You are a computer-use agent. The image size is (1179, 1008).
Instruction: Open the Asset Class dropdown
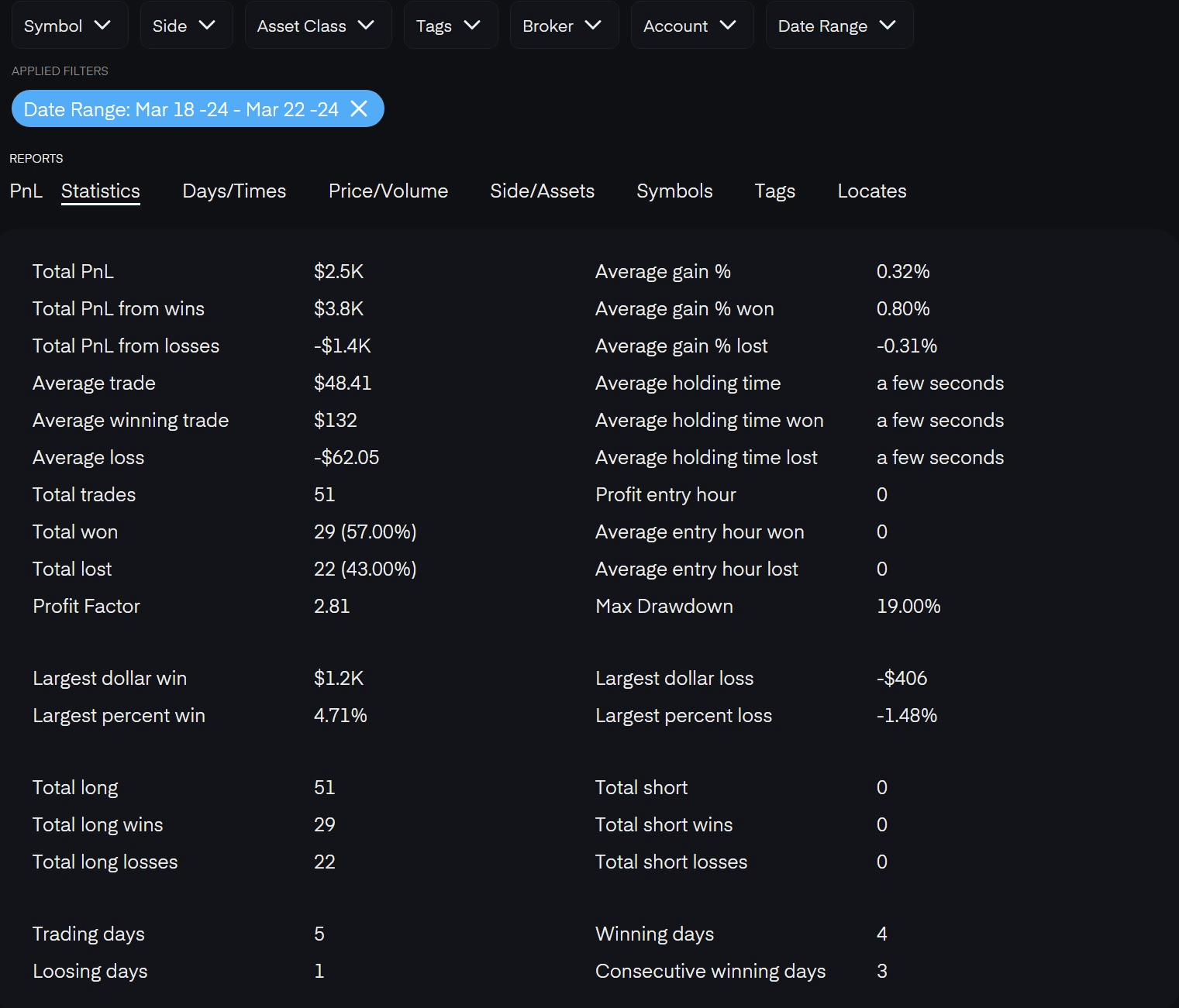coord(316,26)
